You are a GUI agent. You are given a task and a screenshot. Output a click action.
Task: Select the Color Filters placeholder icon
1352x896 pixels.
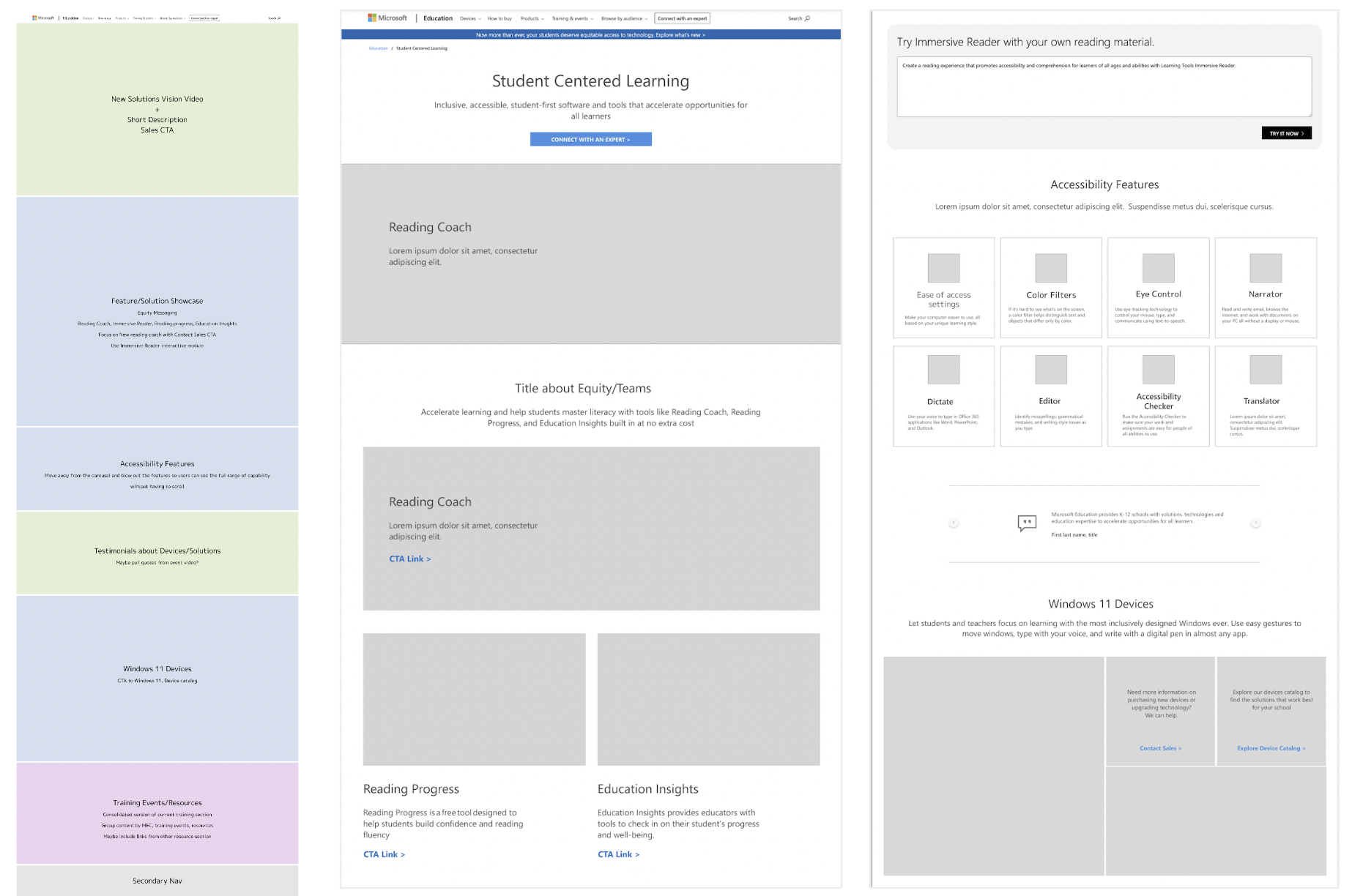1051,268
